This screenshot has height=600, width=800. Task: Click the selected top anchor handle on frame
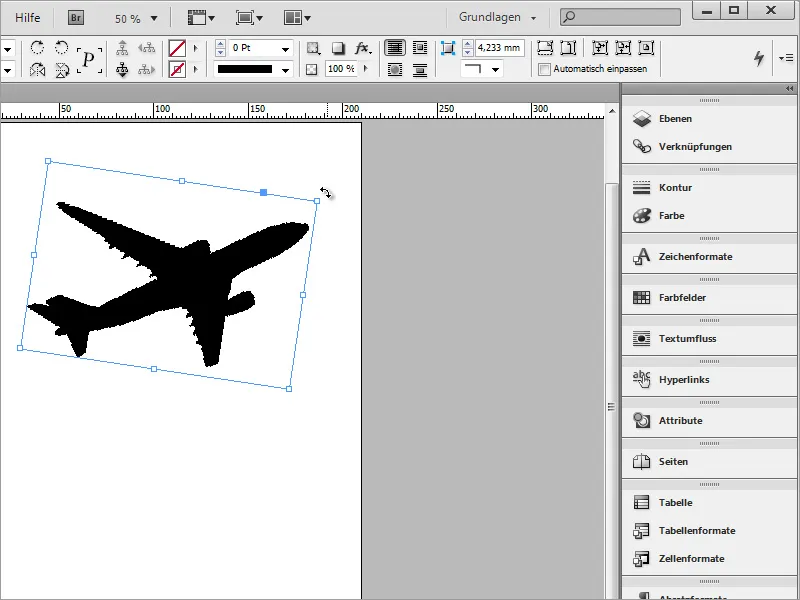click(263, 192)
